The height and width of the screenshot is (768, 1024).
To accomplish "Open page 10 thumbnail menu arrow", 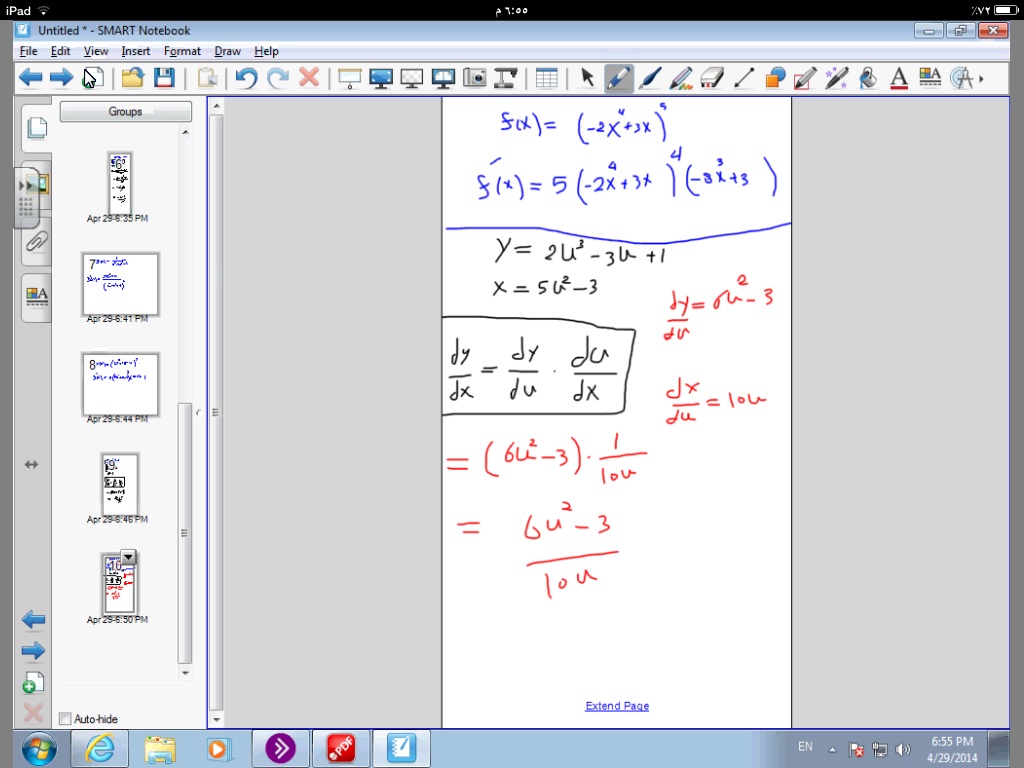I will tap(128, 557).
